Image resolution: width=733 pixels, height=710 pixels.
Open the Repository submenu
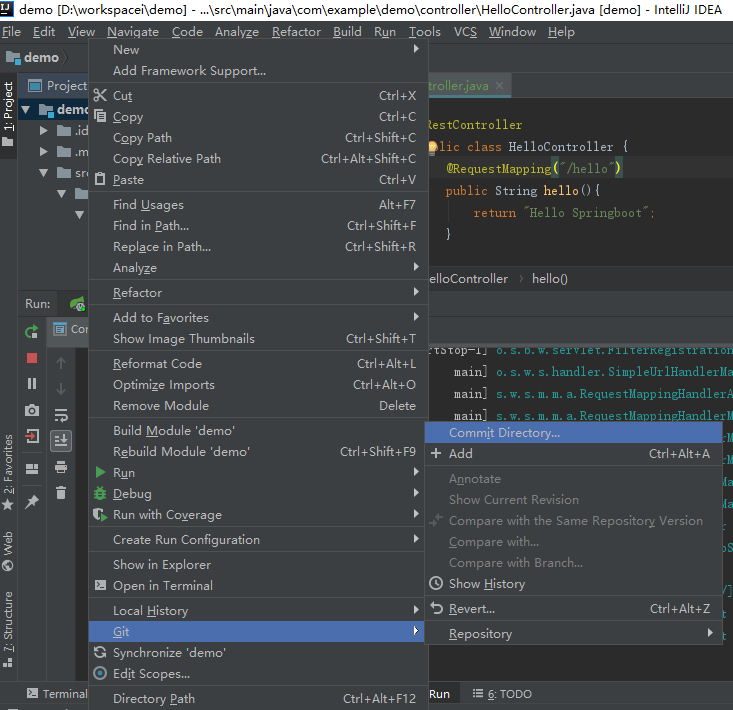(x=574, y=634)
